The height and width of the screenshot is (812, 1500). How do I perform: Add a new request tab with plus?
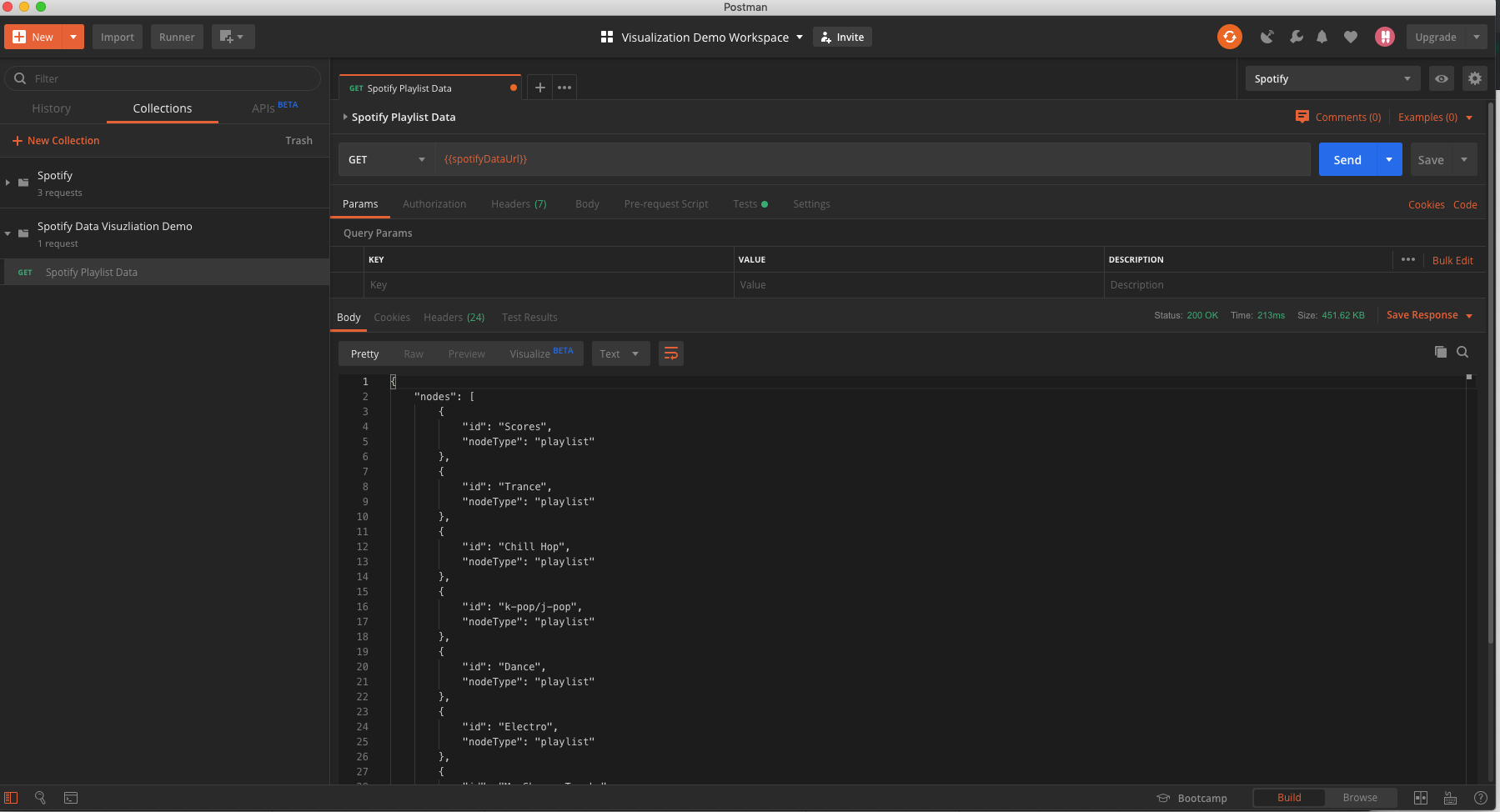click(x=540, y=88)
